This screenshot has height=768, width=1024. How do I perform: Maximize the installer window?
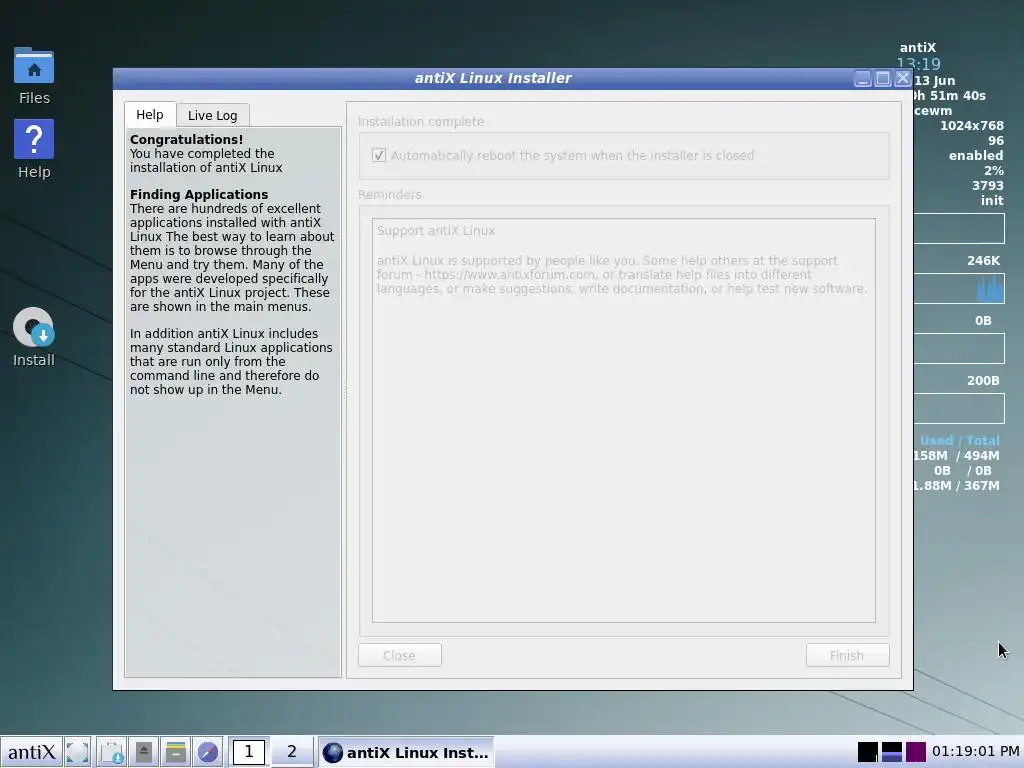coord(882,79)
